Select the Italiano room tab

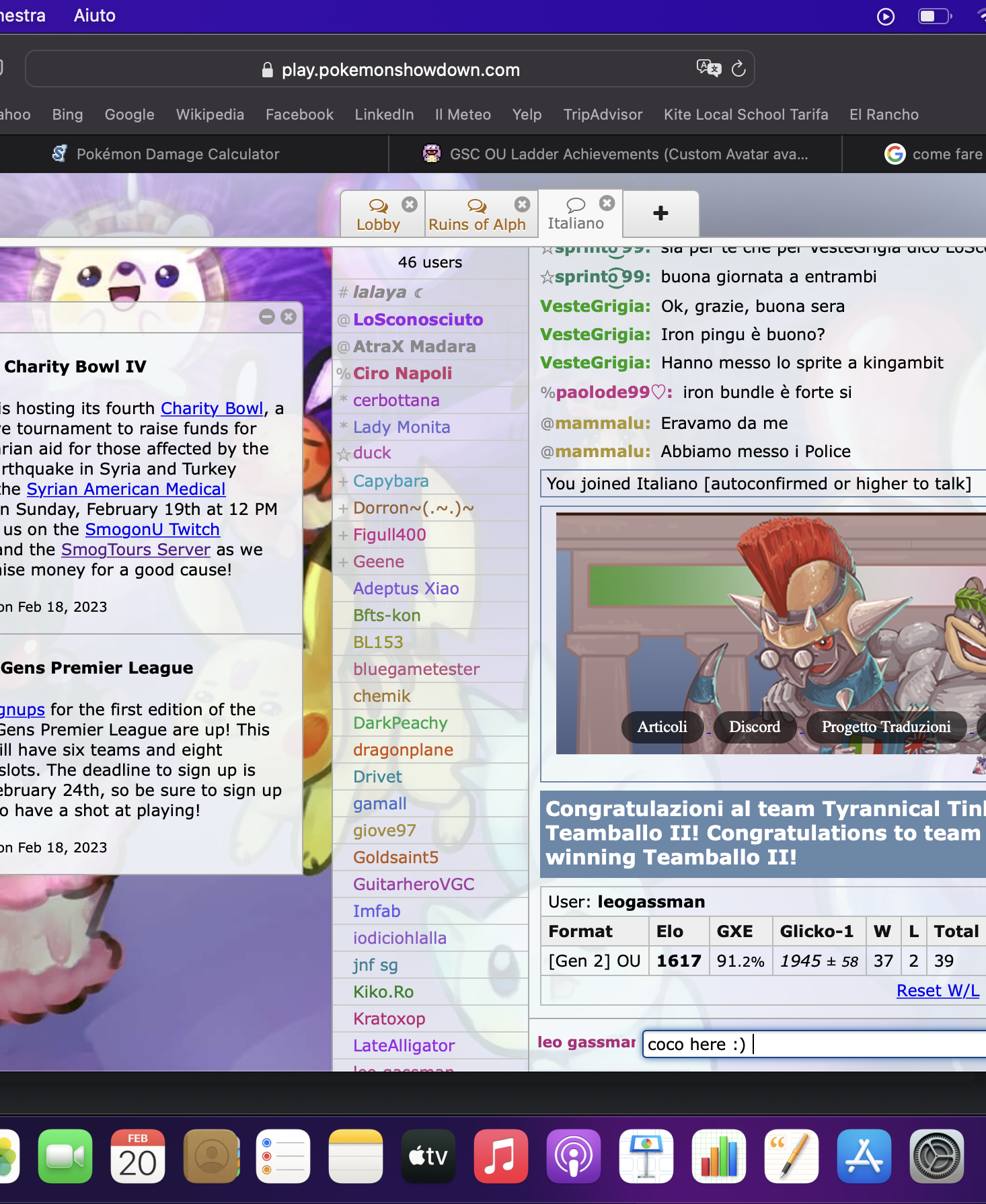(x=576, y=215)
